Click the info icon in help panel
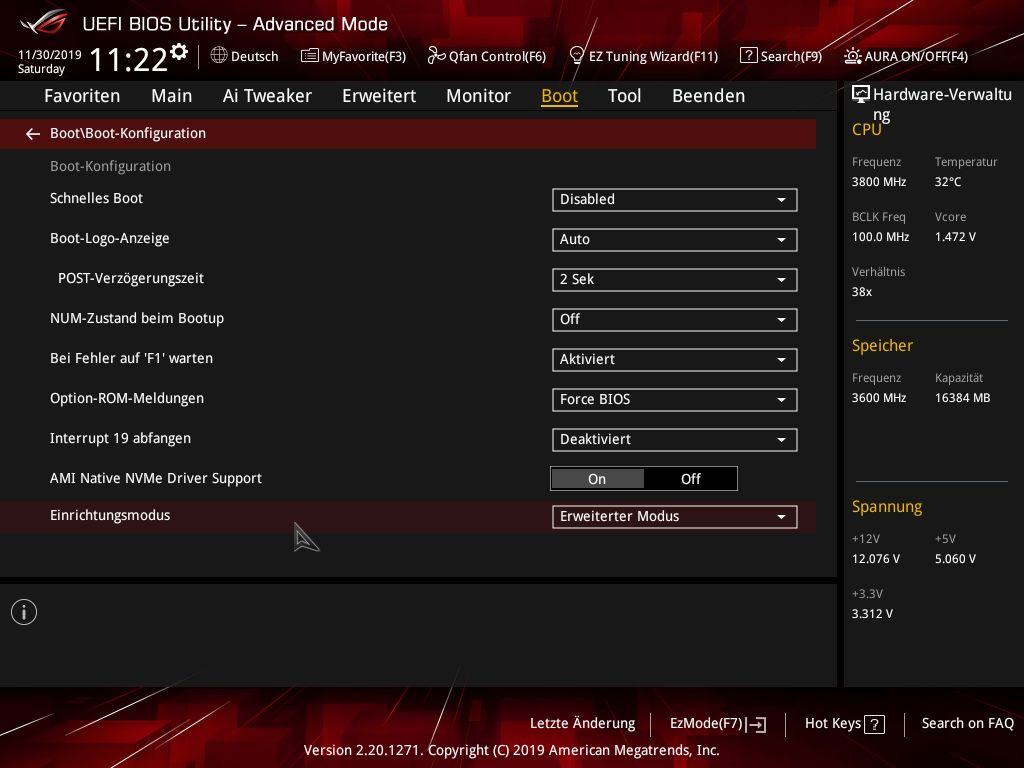 24,613
